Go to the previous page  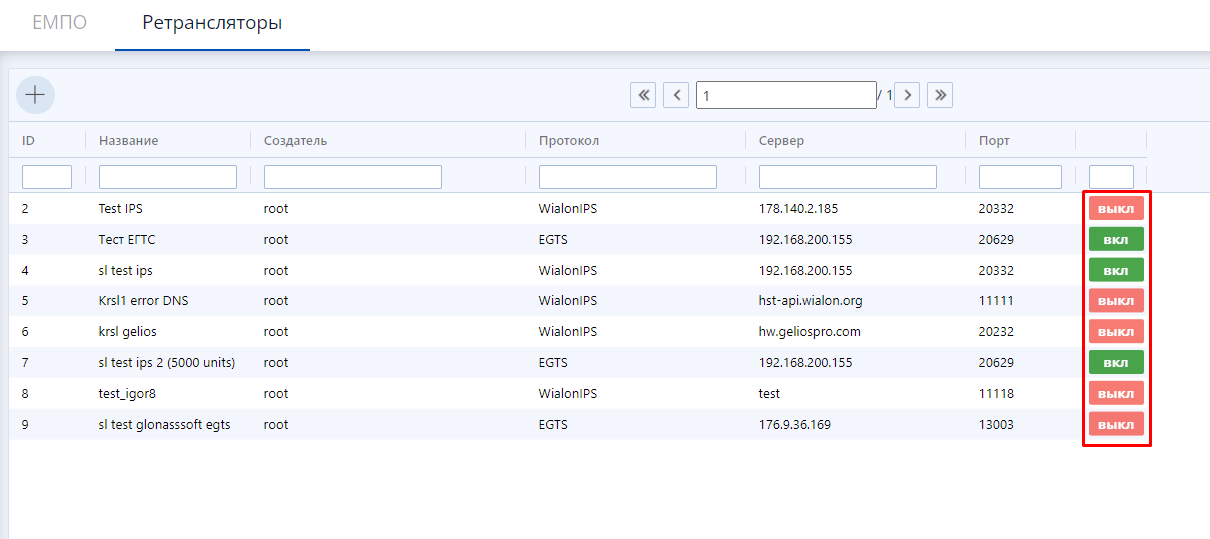[677, 95]
